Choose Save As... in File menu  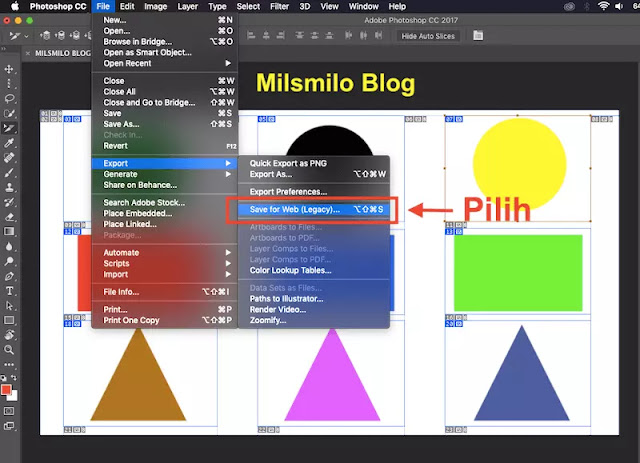[166, 124]
